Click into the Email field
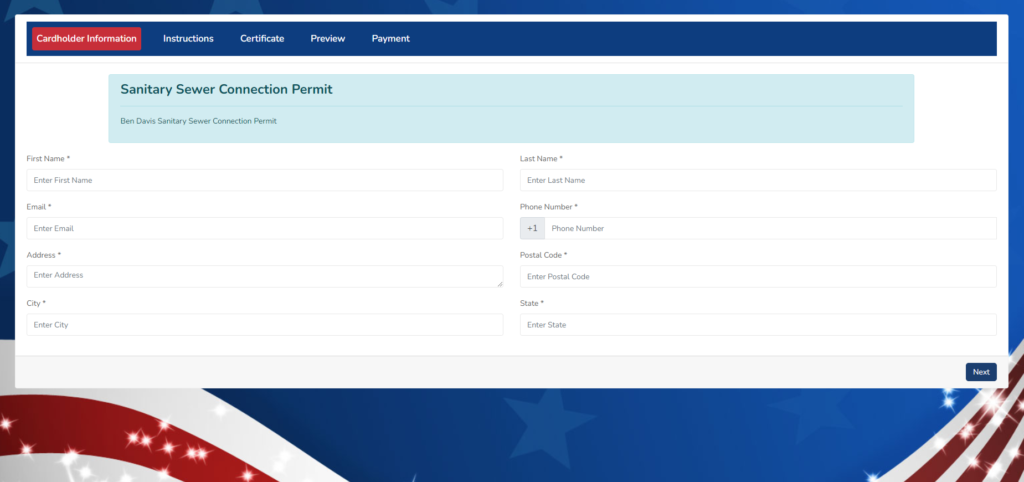This screenshot has width=1024, height=482. (x=264, y=229)
